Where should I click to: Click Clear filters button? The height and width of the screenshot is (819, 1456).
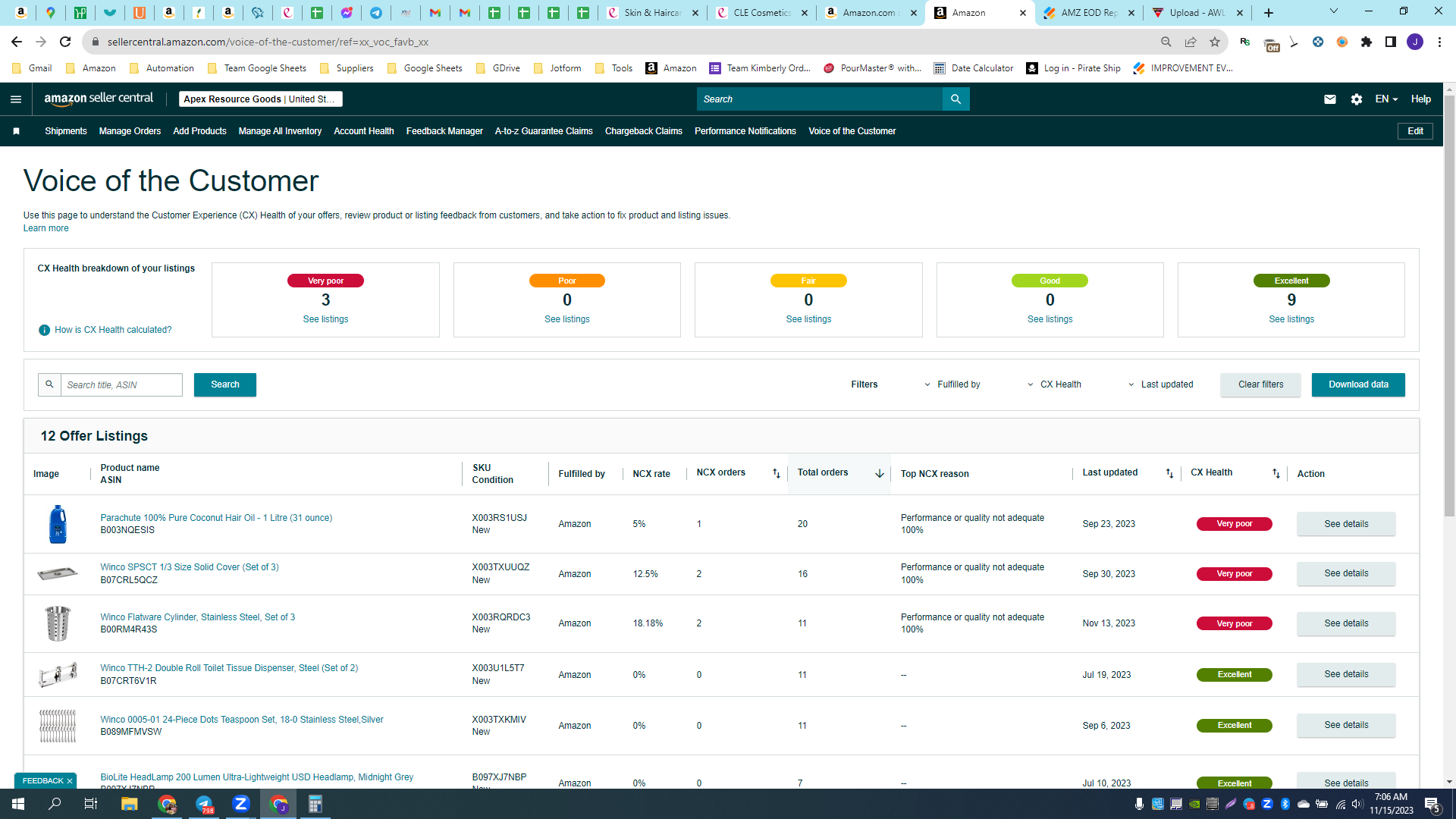[1261, 384]
